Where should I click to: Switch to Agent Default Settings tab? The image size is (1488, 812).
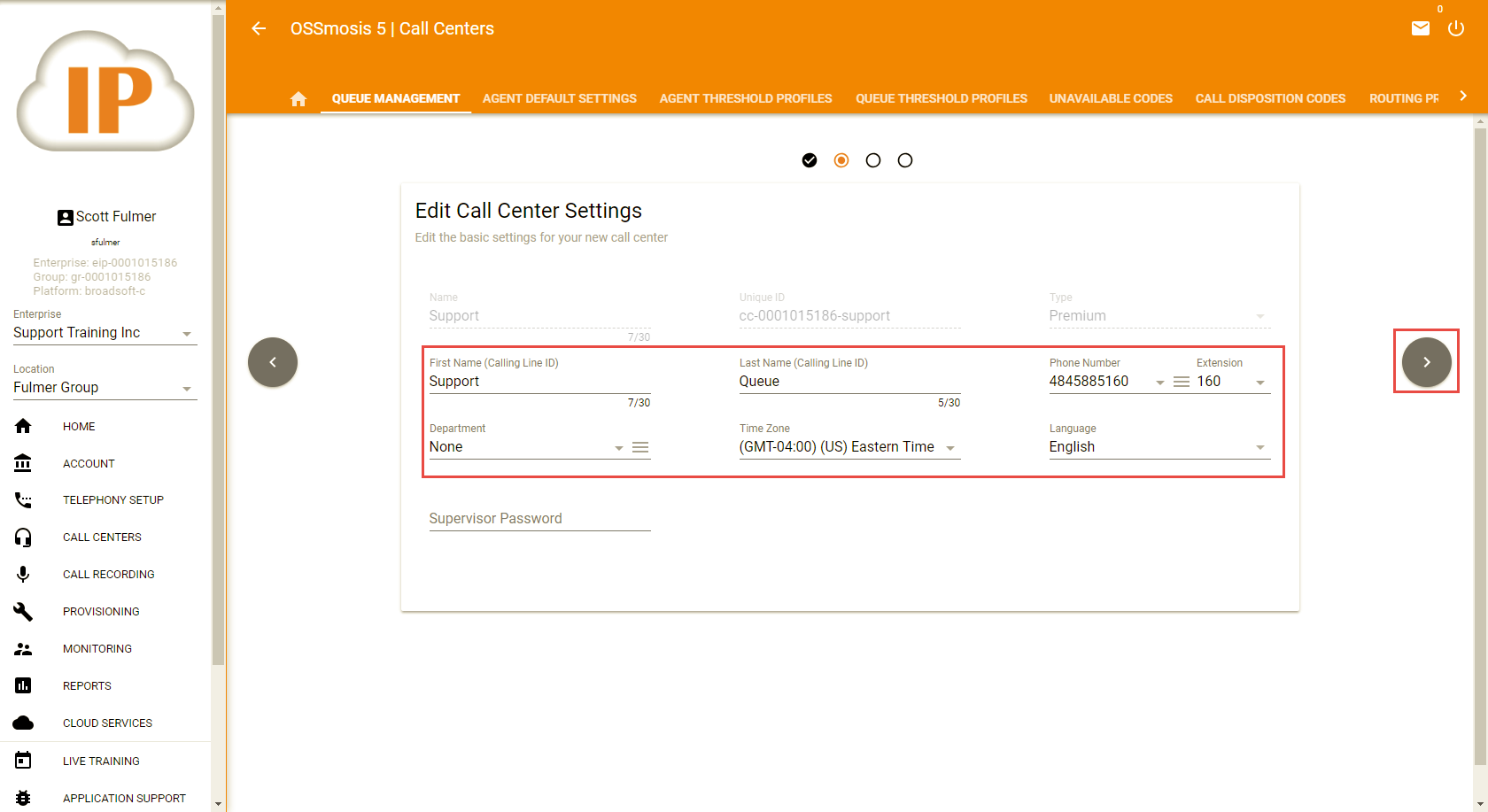pyautogui.click(x=559, y=98)
